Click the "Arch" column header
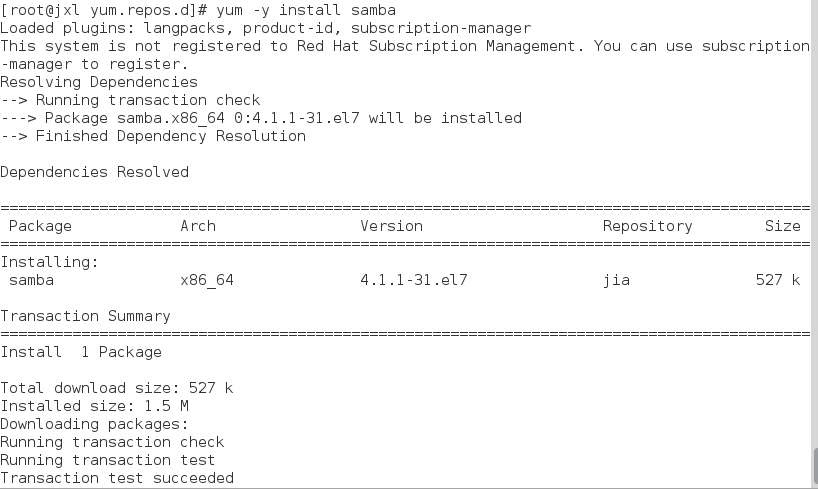818x489 pixels. point(198,226)
